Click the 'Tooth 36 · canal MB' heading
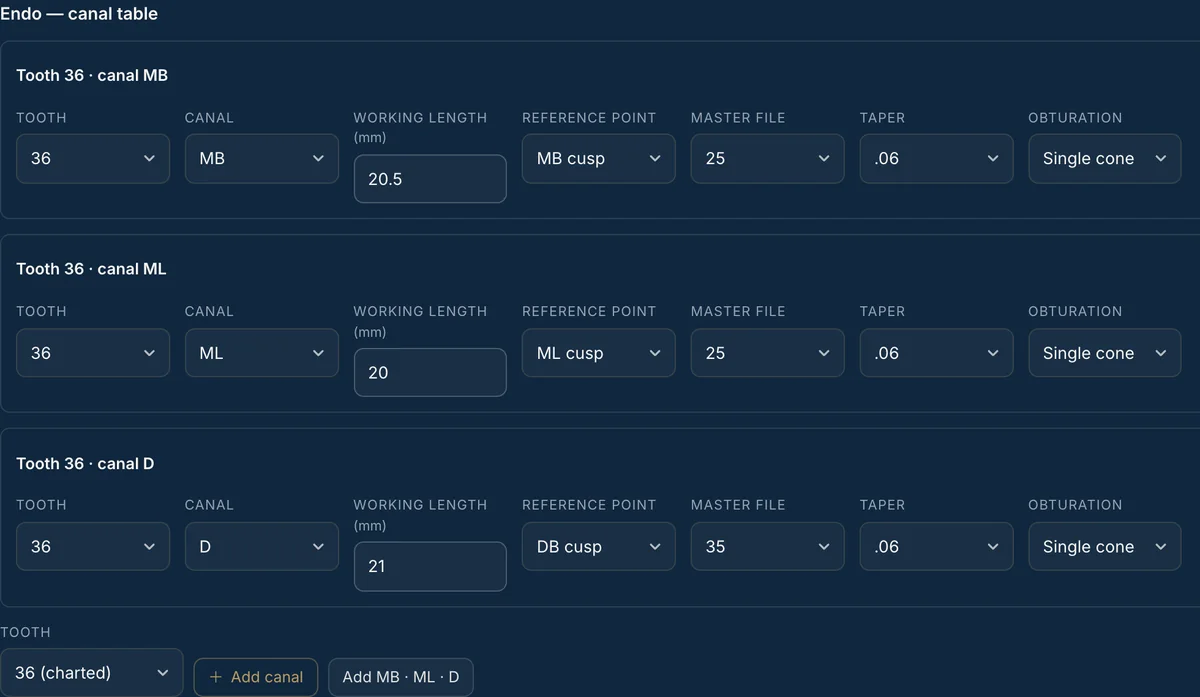 tap(92, 75)
